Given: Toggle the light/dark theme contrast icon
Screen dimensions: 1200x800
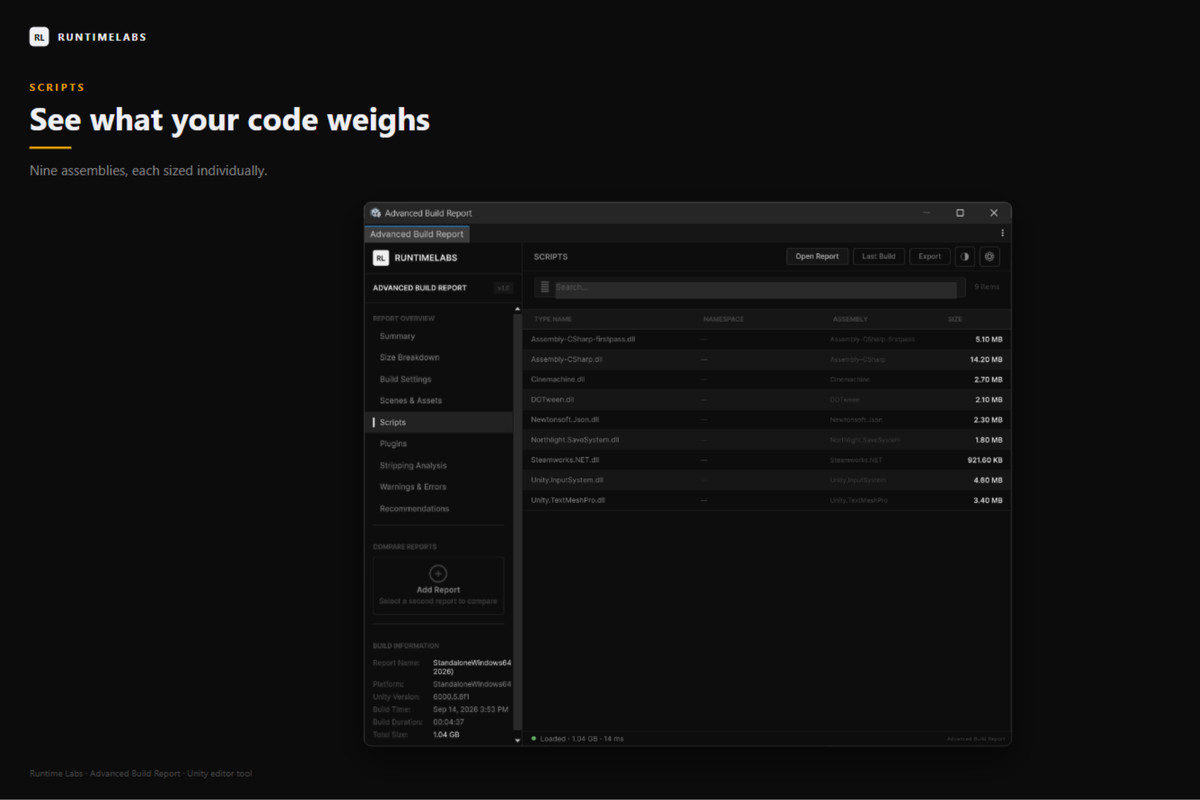Looking at the screenshot, I should (x=965, y=257).
